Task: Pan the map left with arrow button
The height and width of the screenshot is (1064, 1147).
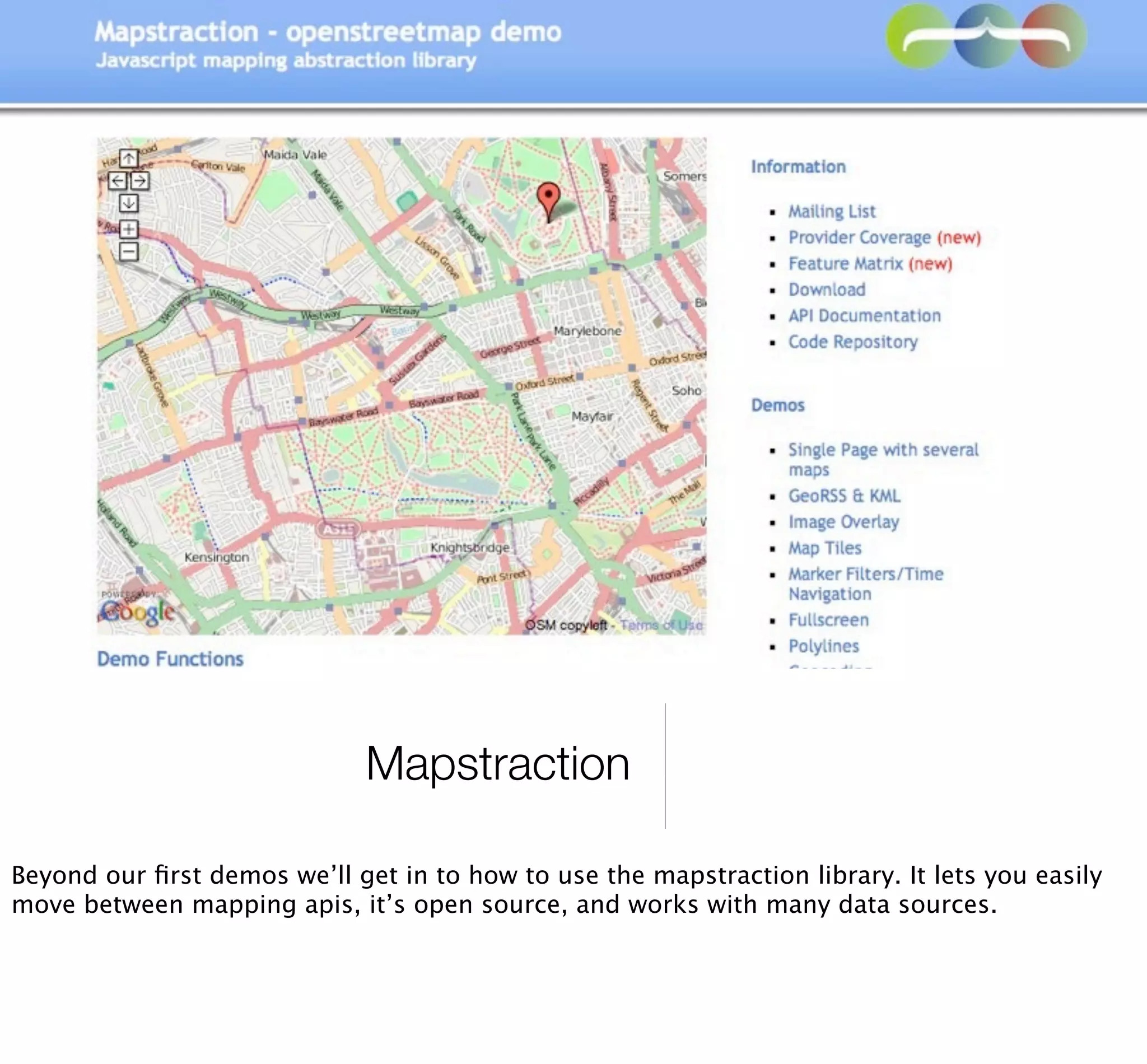Action: tap(118, 181)
